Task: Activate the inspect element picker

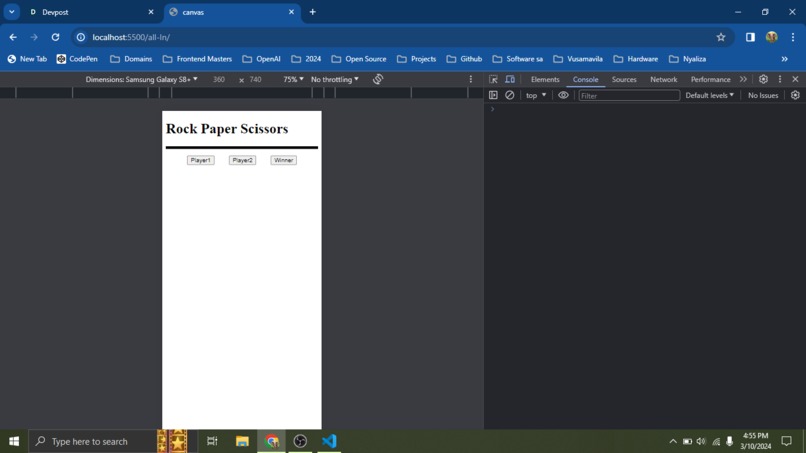Action: 493,79
